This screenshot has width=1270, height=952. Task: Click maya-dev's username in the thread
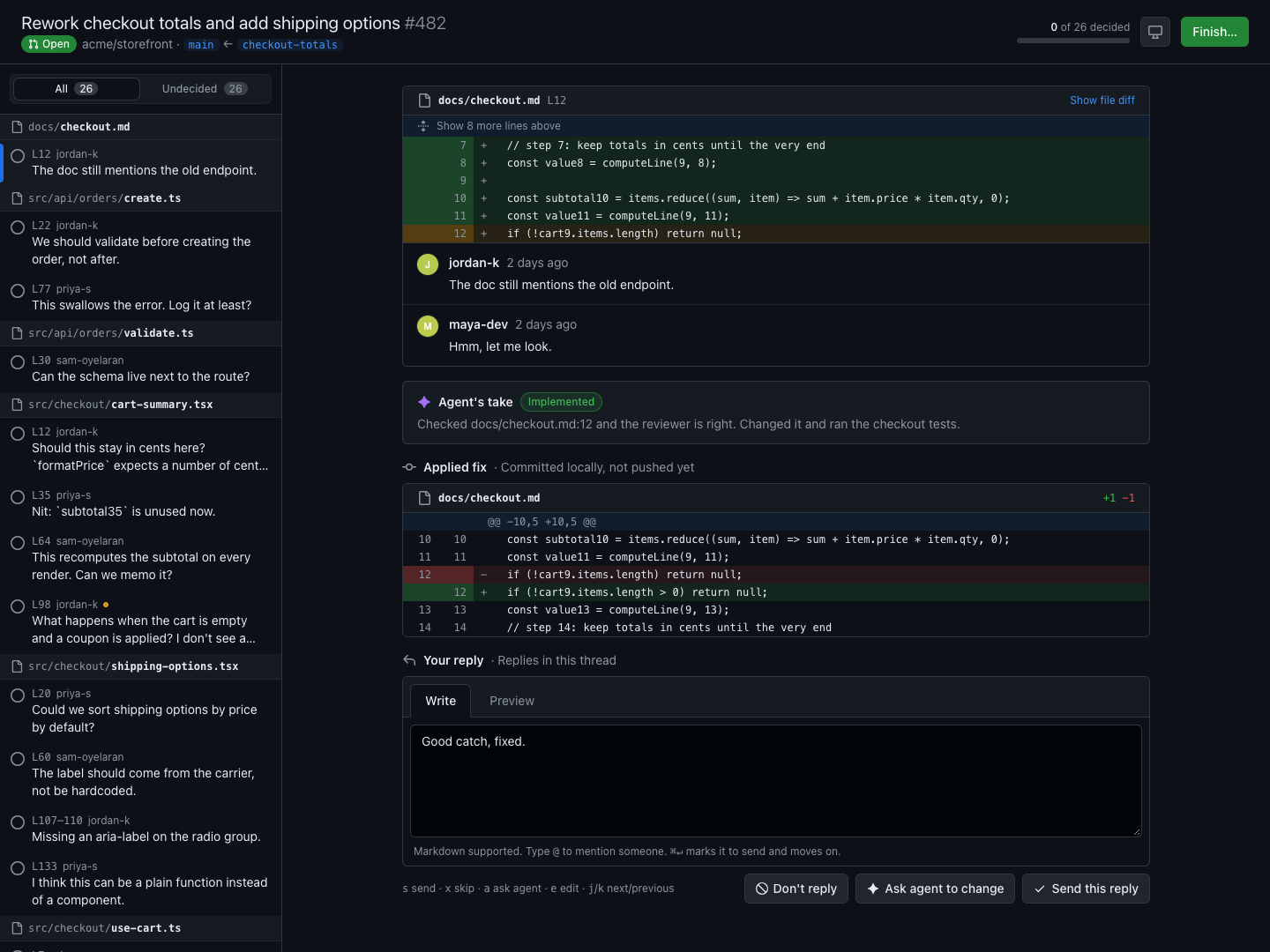tap(478, 324)
